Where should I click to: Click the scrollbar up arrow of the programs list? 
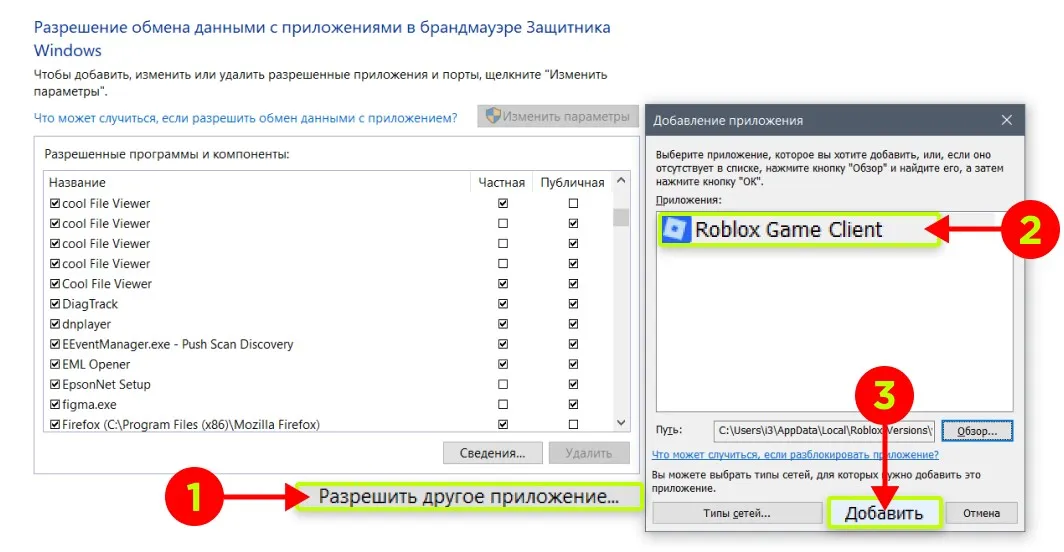coord(621,181)
